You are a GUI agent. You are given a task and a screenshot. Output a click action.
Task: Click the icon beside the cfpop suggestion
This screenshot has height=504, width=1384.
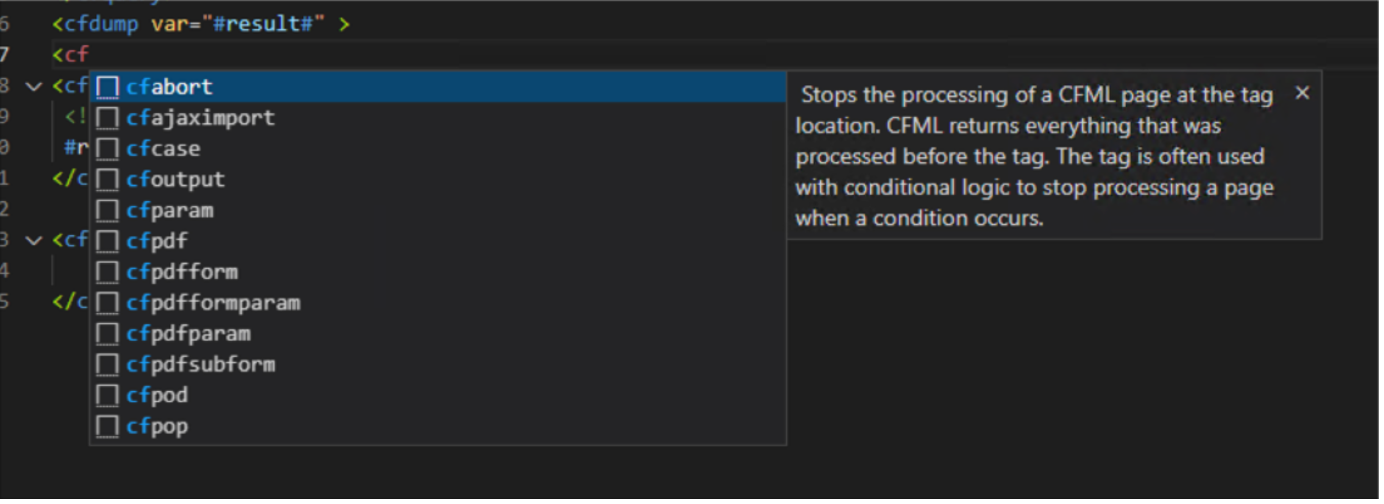[x=107, y=426]
